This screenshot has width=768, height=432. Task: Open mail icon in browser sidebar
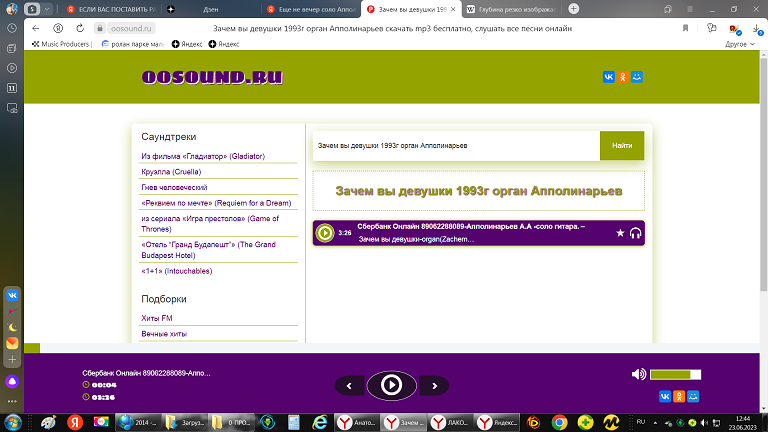coord(12,343)
